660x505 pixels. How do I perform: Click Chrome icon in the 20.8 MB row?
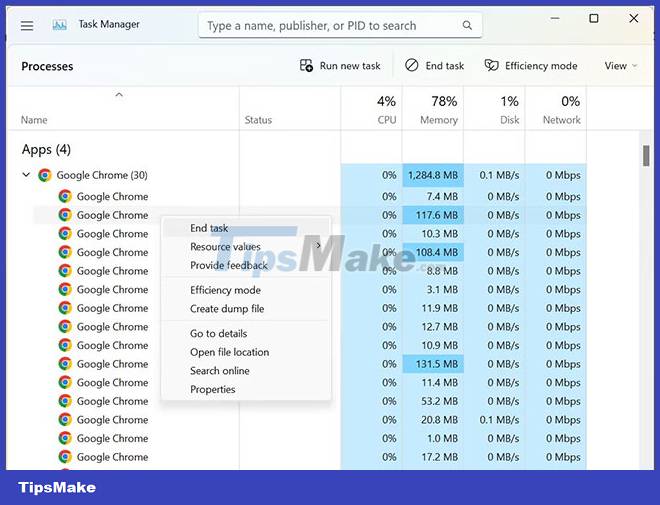(x=65, y=419)
